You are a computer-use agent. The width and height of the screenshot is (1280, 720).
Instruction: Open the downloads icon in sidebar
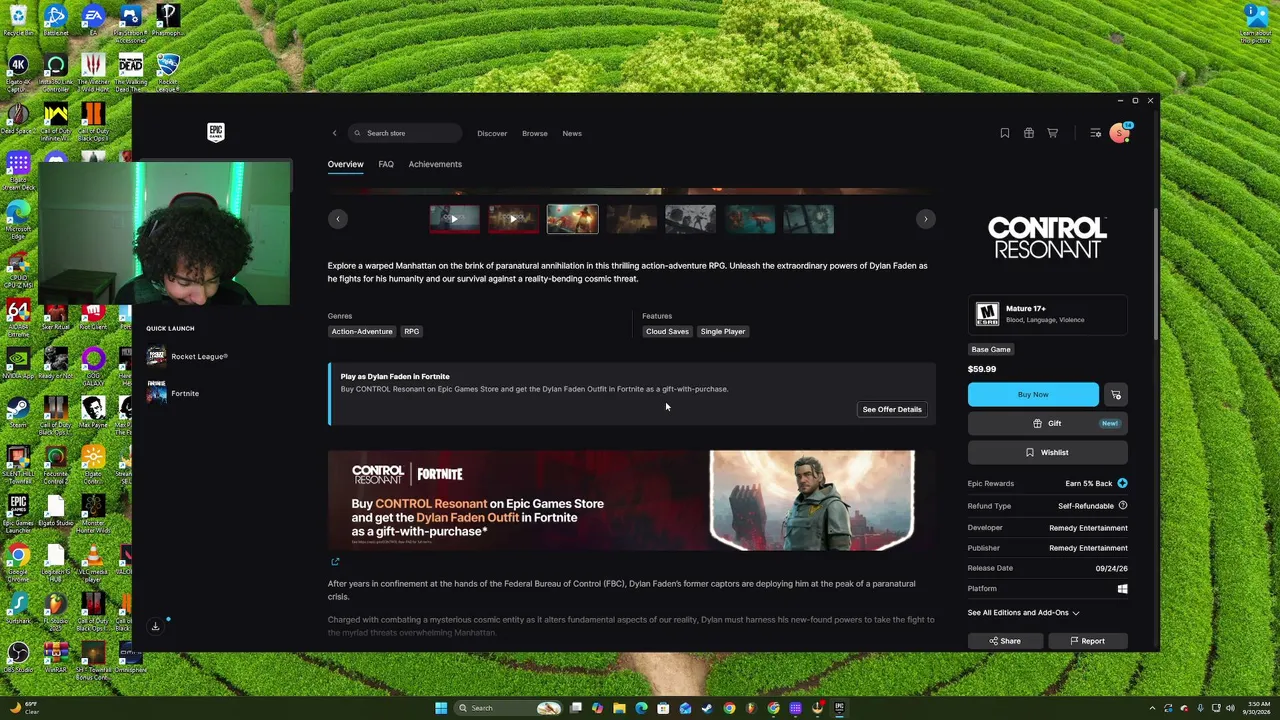click(155, 627)
